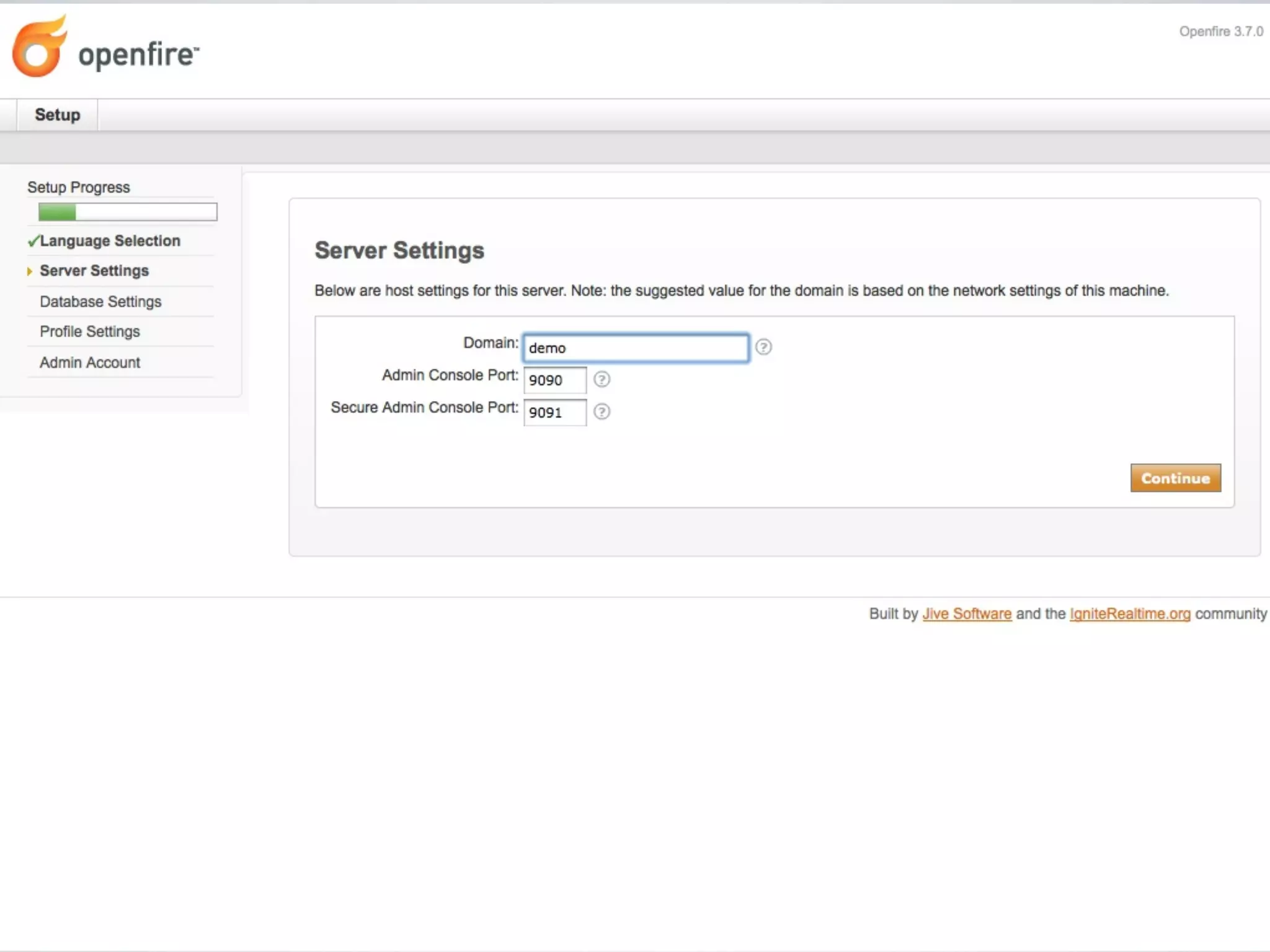Screen dimensions: 1270x952
Task: Go to Admin Account step
Action: point(90,363)
